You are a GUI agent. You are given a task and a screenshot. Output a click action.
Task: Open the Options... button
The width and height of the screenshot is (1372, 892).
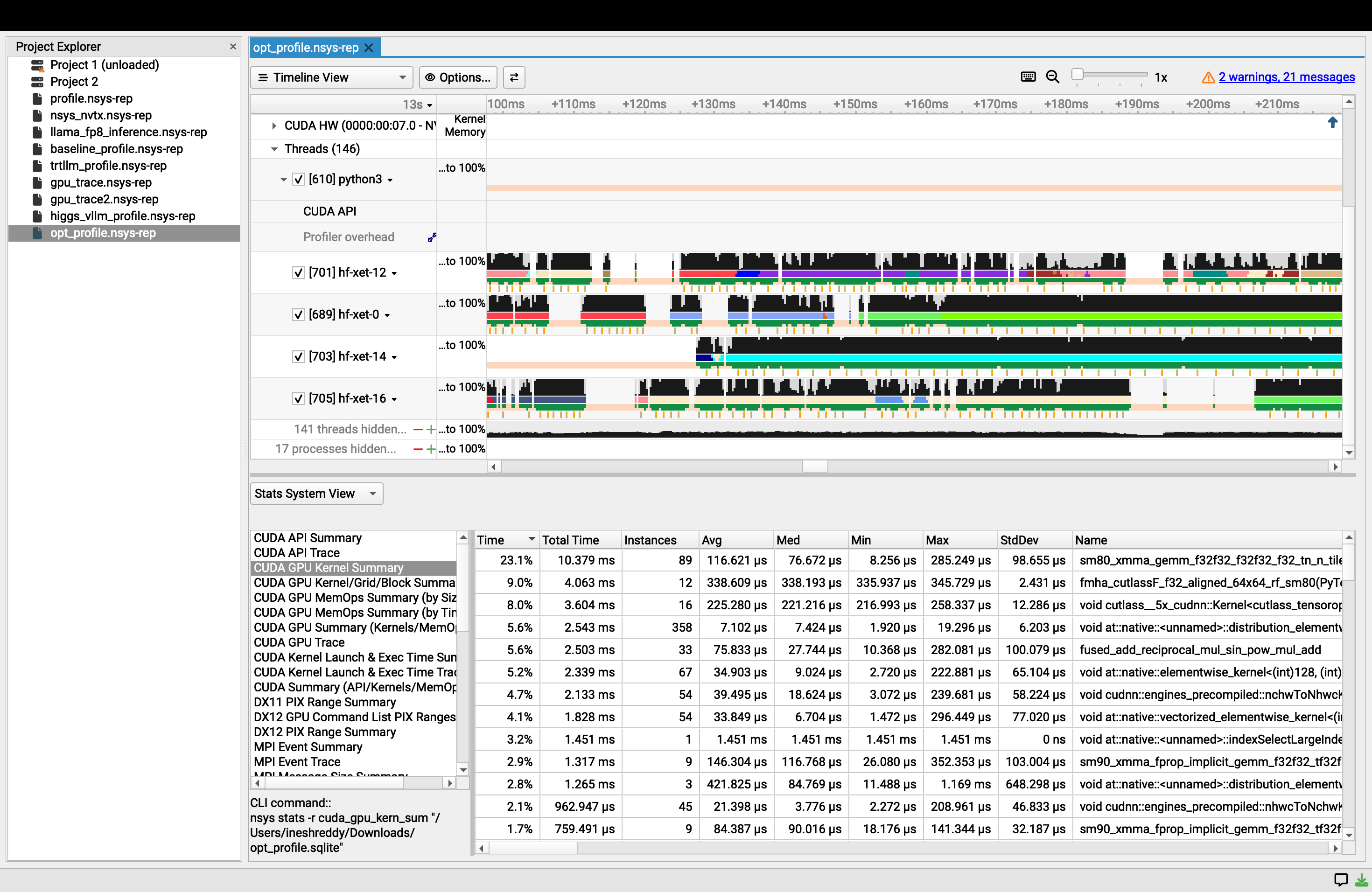click(458, 77)
